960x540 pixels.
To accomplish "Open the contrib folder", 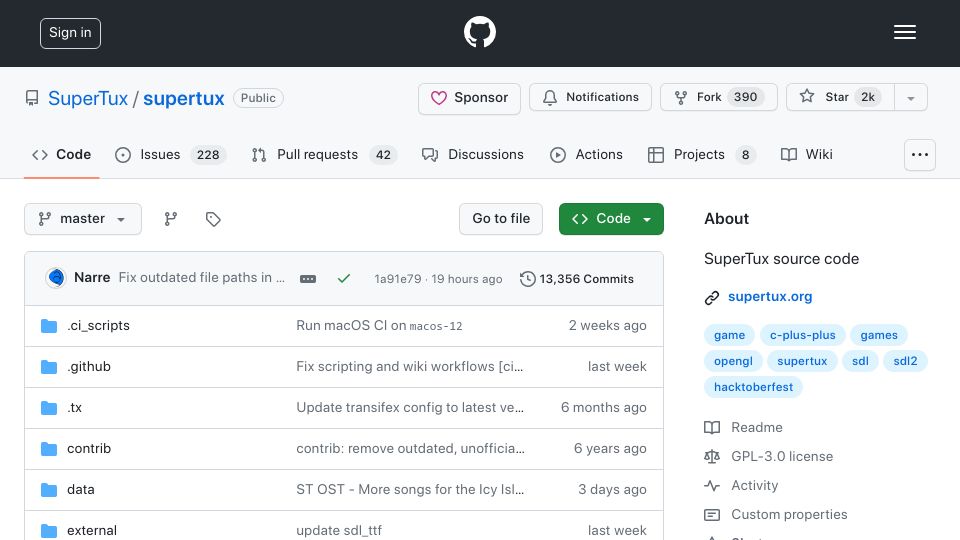I will (x=89, y=449).
